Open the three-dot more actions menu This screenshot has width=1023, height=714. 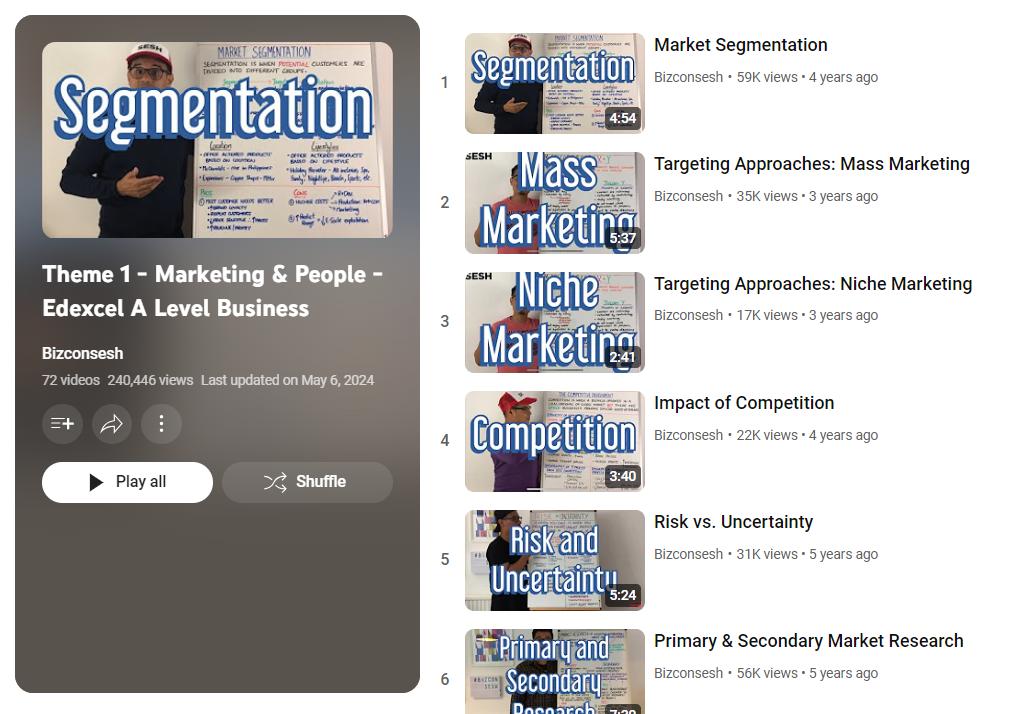point(161,424)
